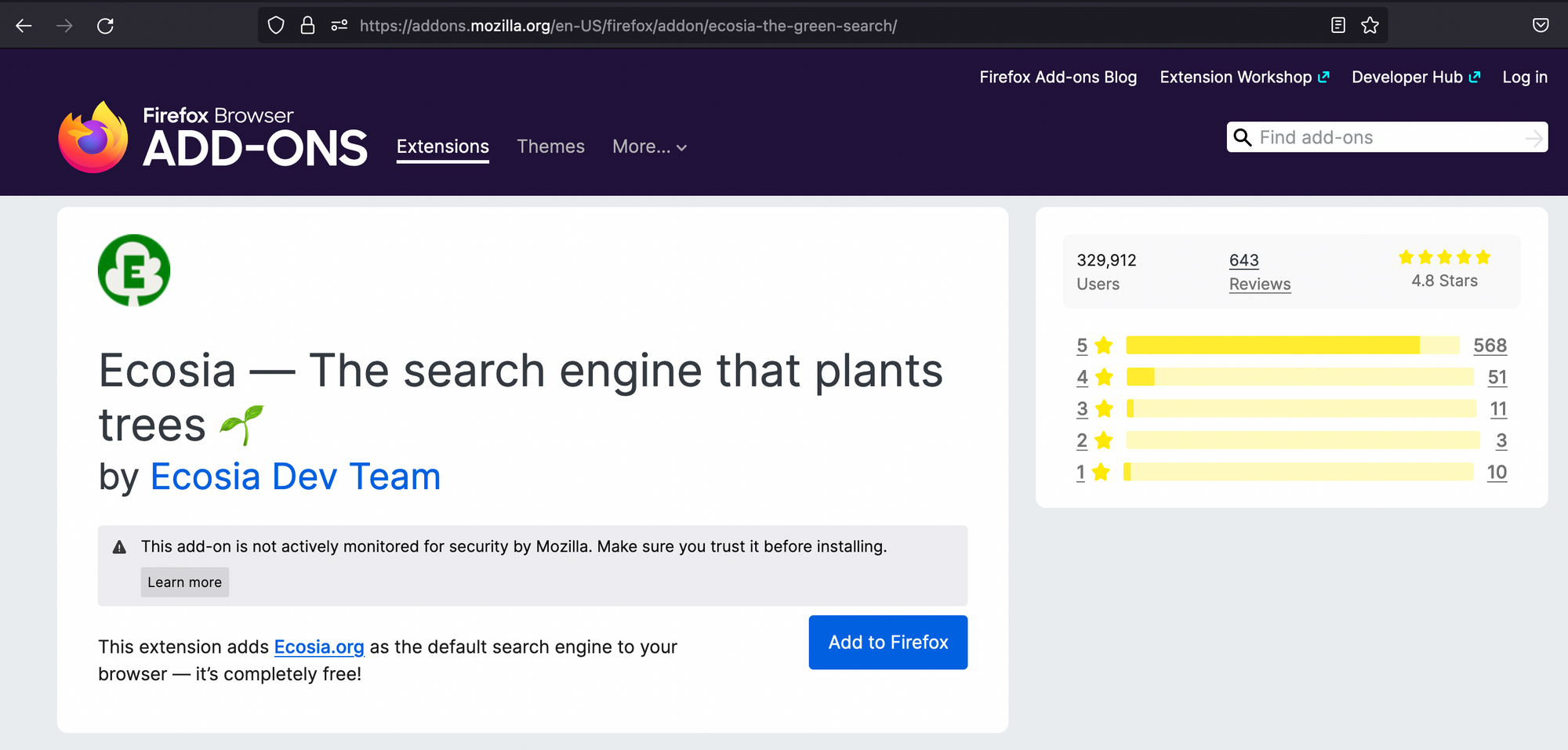Submit search with the arrow icon
Image resolution: width=1568 pixels, height=750 pixels.
point(1534,139)
